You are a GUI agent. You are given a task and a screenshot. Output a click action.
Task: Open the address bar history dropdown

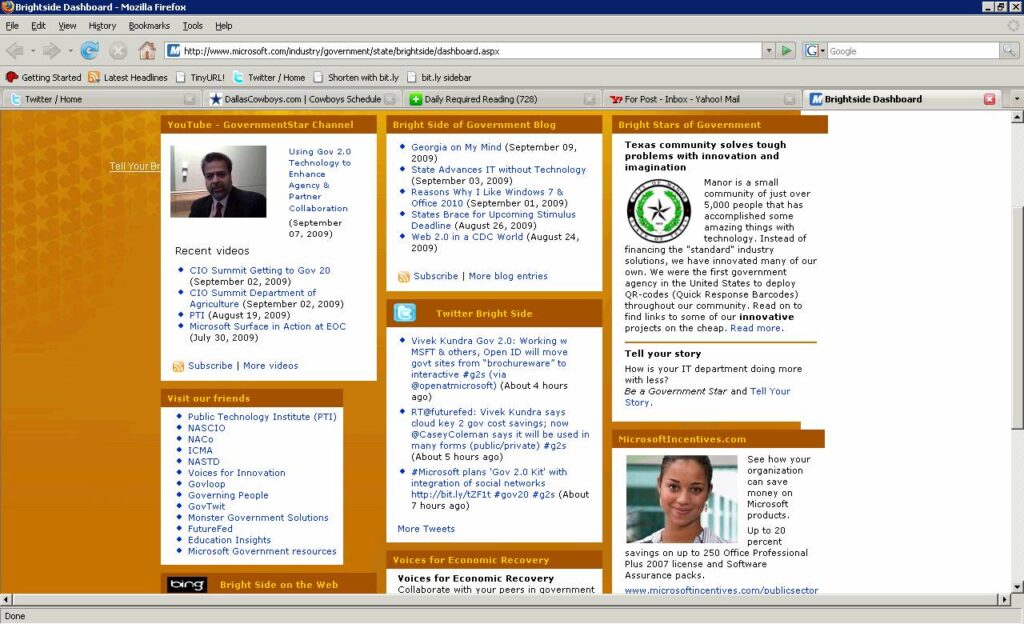768,50
